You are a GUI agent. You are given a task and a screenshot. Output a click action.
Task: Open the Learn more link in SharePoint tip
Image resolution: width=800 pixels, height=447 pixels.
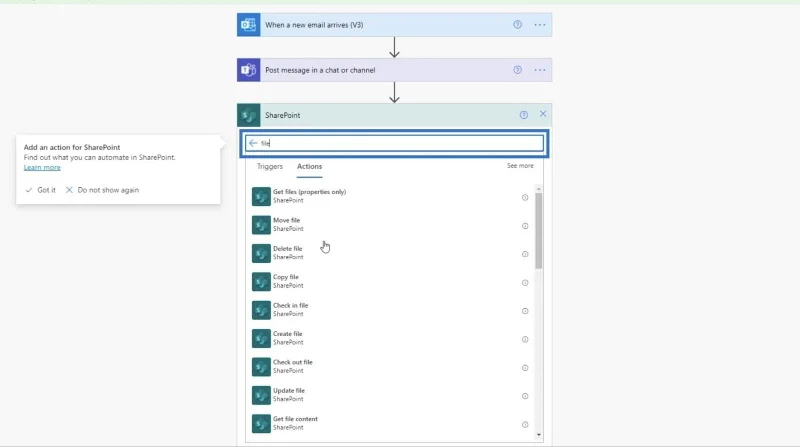42,167
